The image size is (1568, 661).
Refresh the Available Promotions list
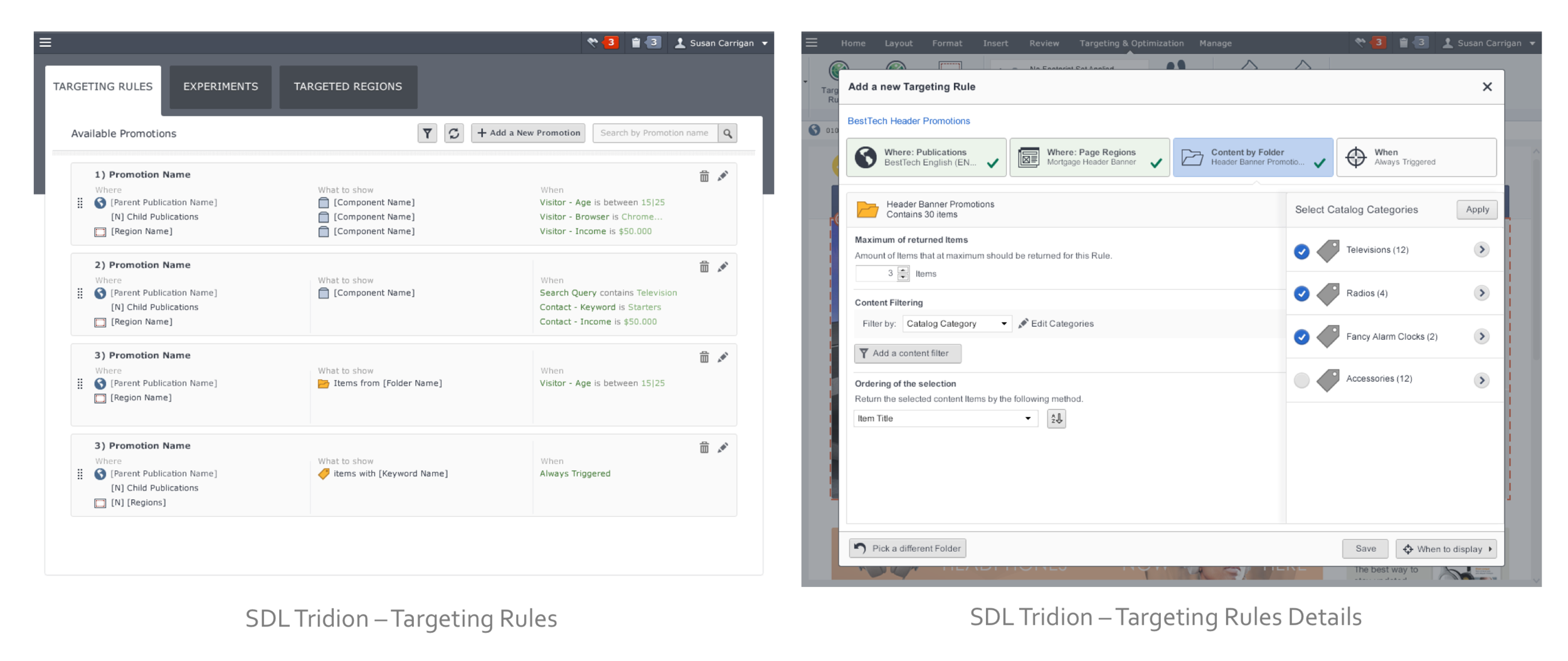point(454,133)
